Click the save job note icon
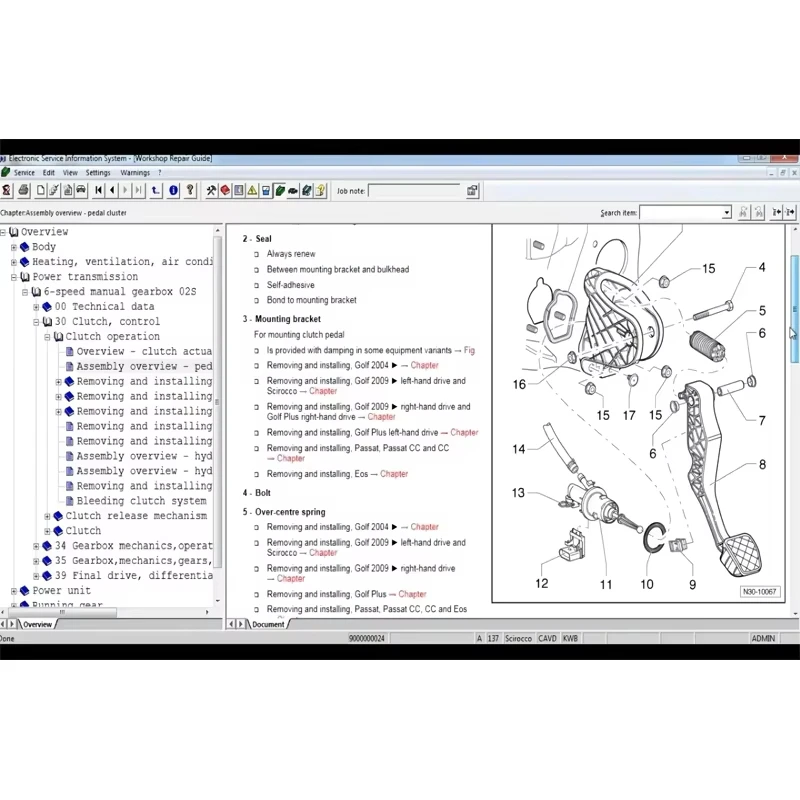 472,191
